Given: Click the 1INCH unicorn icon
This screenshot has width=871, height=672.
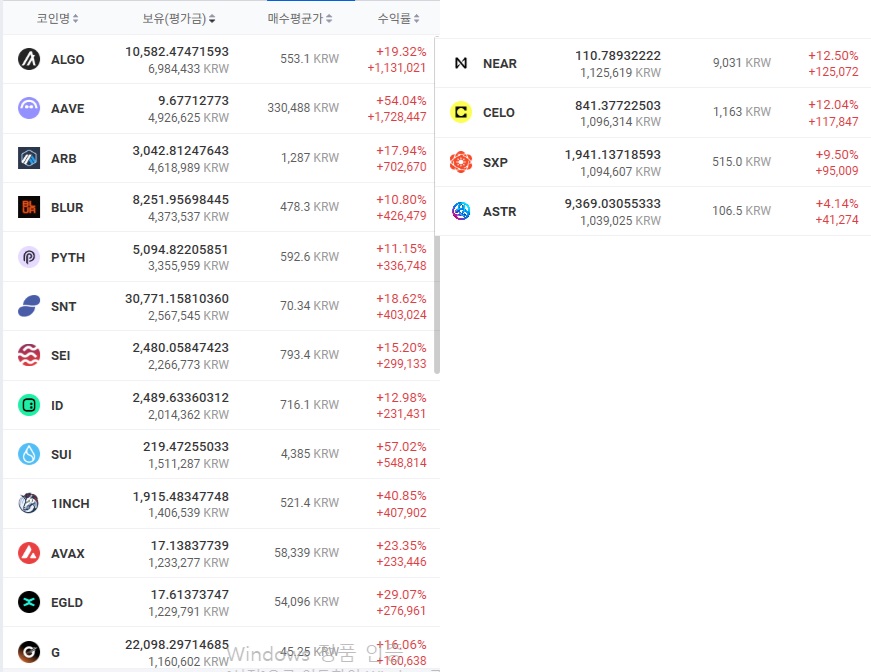Looking at the screenshot, I should click(x=29, y=503).
